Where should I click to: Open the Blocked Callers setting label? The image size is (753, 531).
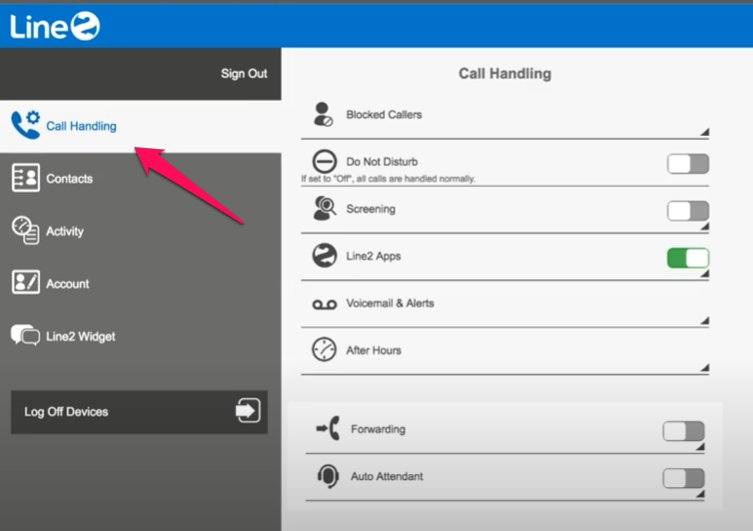tap(384, 114)
